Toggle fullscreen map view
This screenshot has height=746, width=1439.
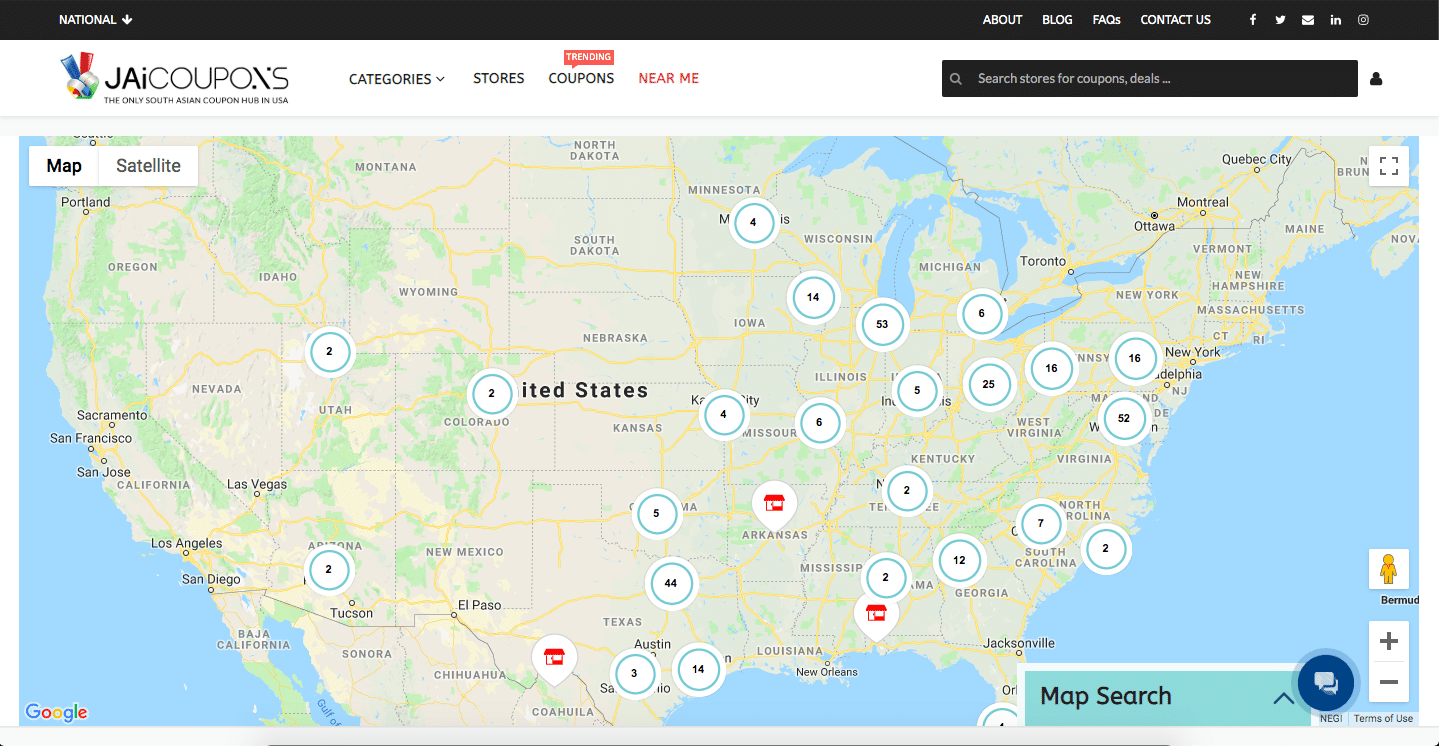pos(1388,166)
